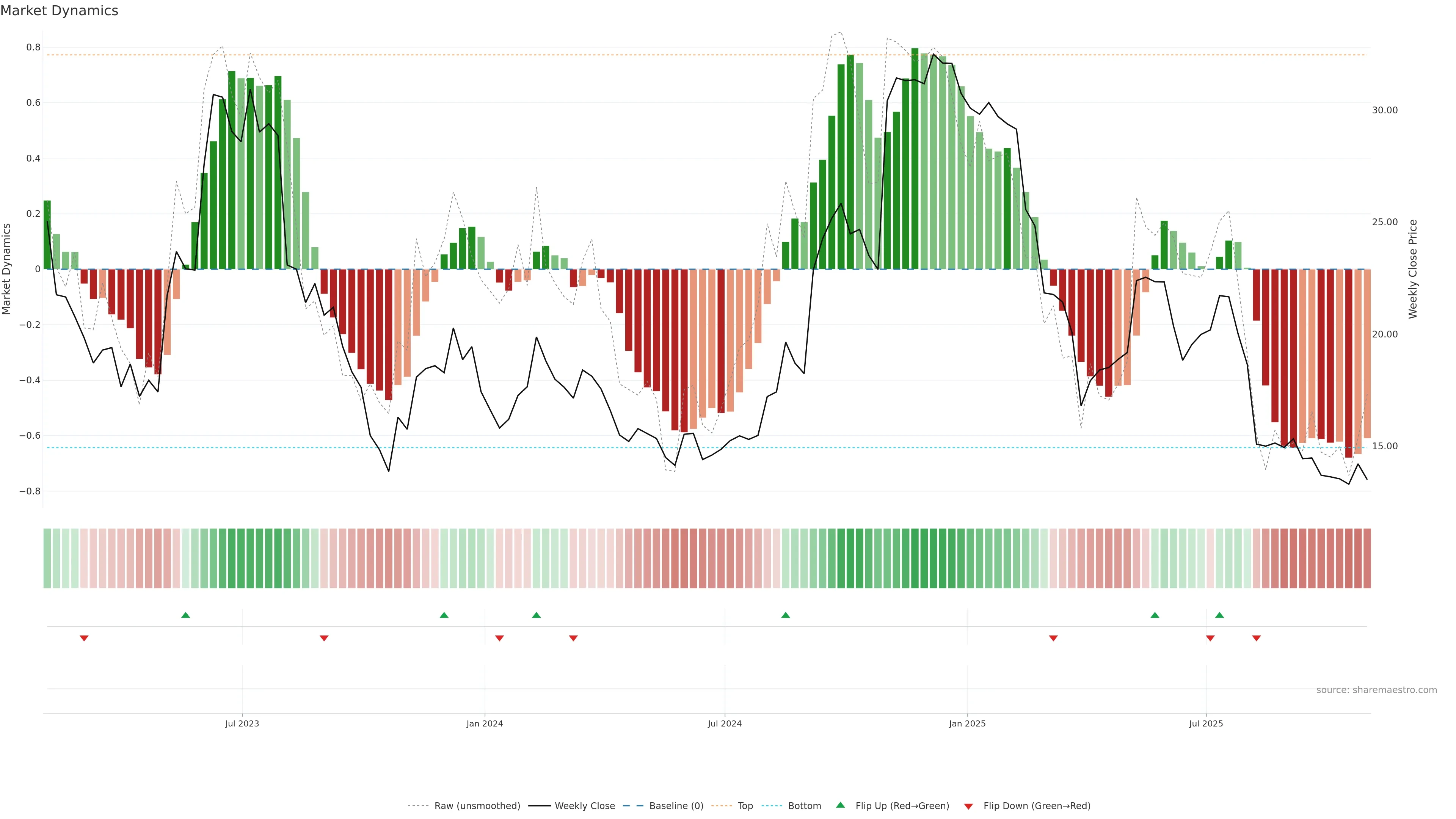Image resolution: width=1456 pixels, height=819 pixels.
Task: Toggle the Weekly Close legend entry
Action: pyautogui.click(x=584, y=806)
